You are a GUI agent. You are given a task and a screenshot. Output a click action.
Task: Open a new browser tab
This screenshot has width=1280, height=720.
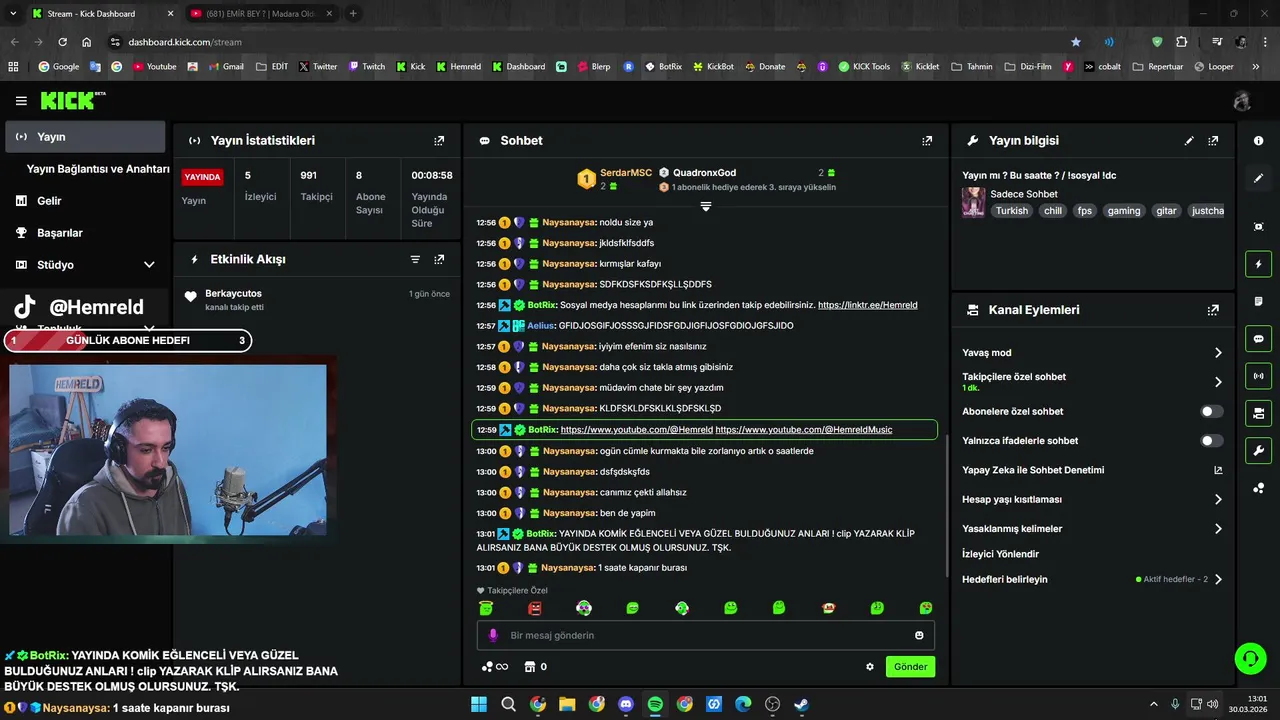[x=353, y=14]
